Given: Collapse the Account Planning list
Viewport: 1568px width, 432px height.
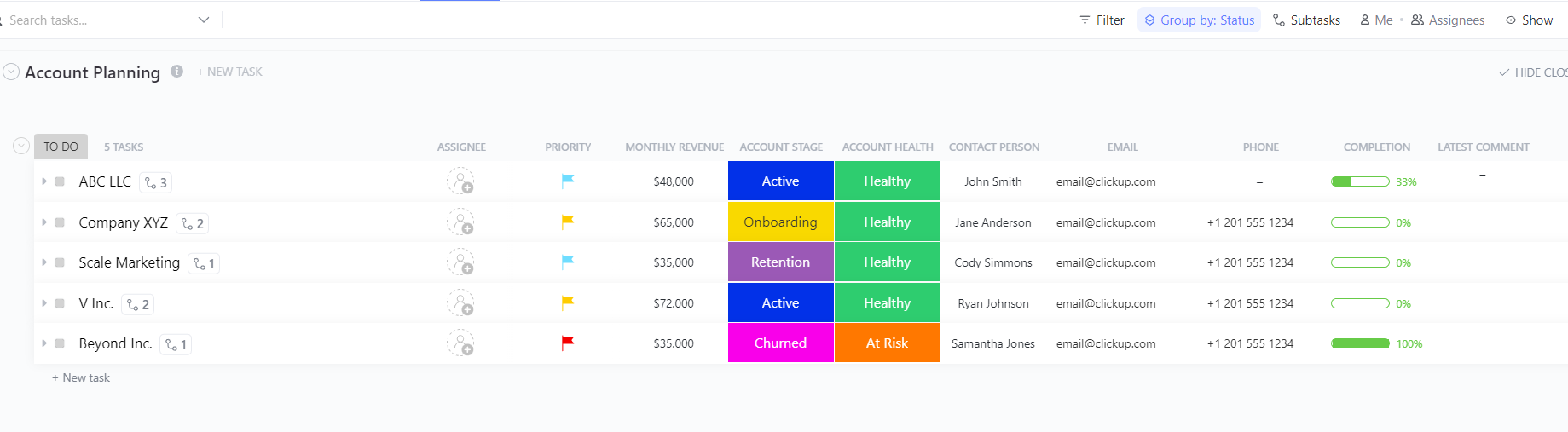Looking at the screenshot, I should pos(11,72).
